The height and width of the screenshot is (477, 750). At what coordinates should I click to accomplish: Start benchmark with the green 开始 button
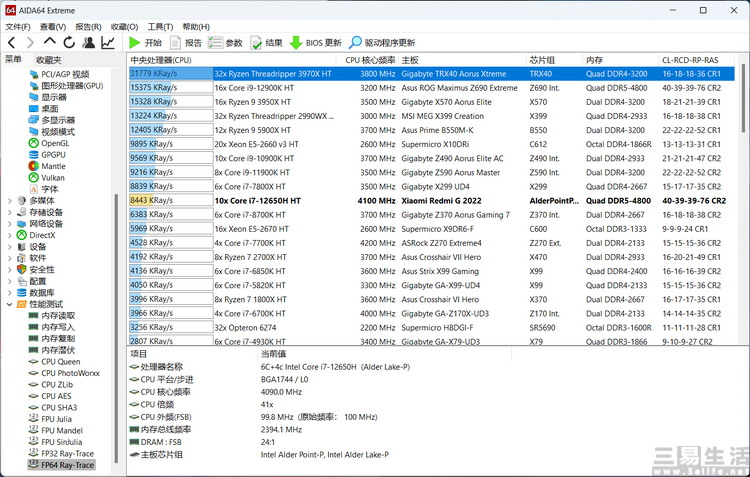pos(145,43)
